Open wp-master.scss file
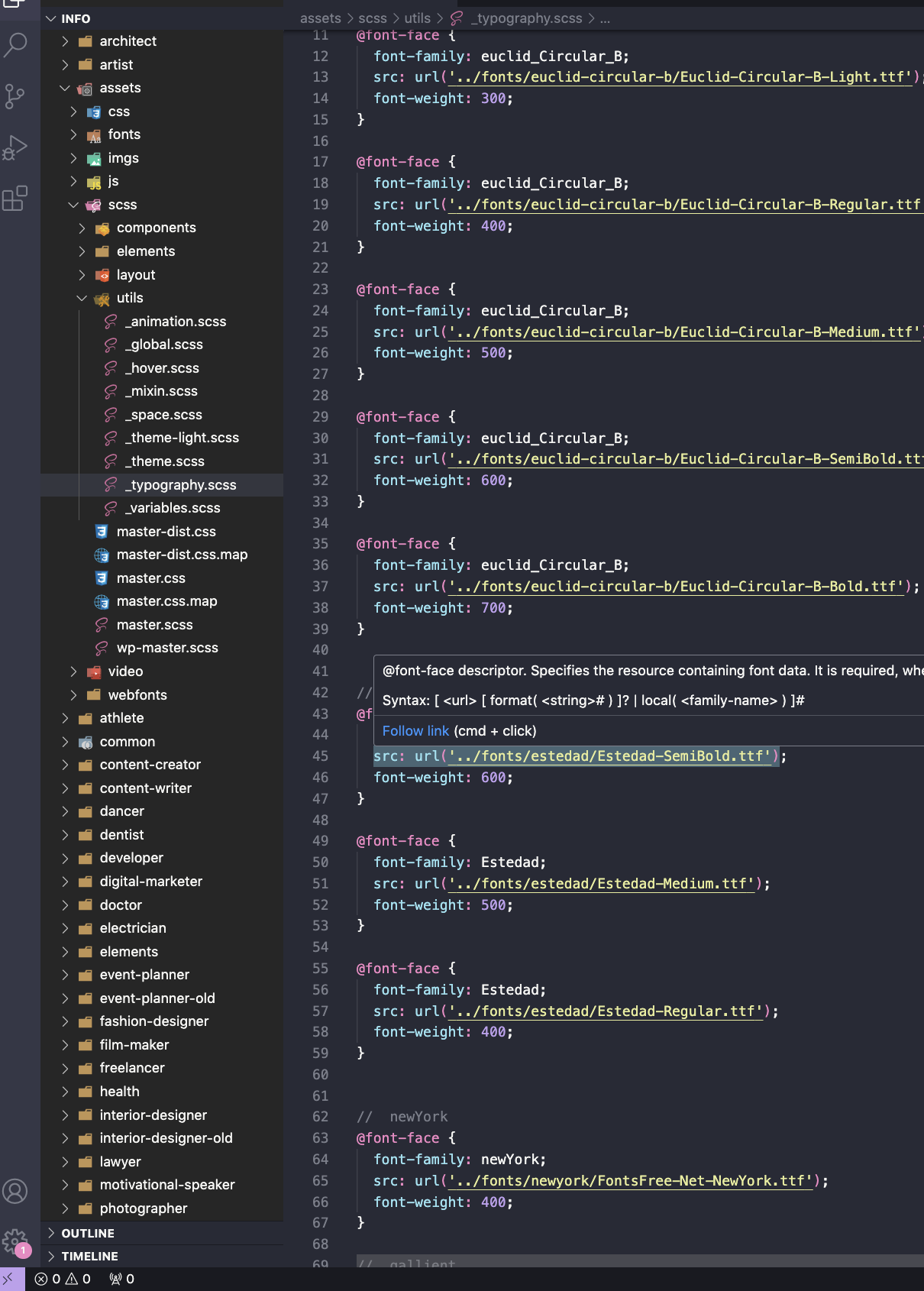 pyautogui.click(x=167, y=648)
